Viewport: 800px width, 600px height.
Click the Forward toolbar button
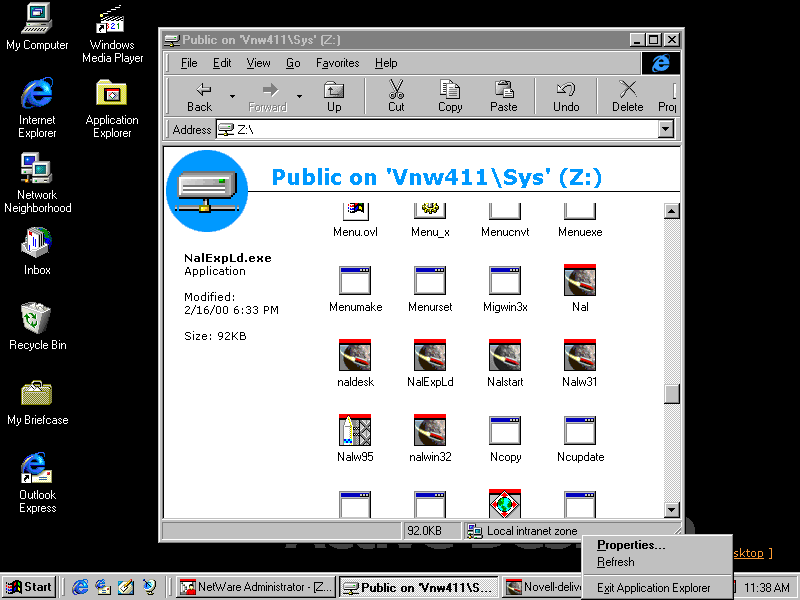coord(267,96)
